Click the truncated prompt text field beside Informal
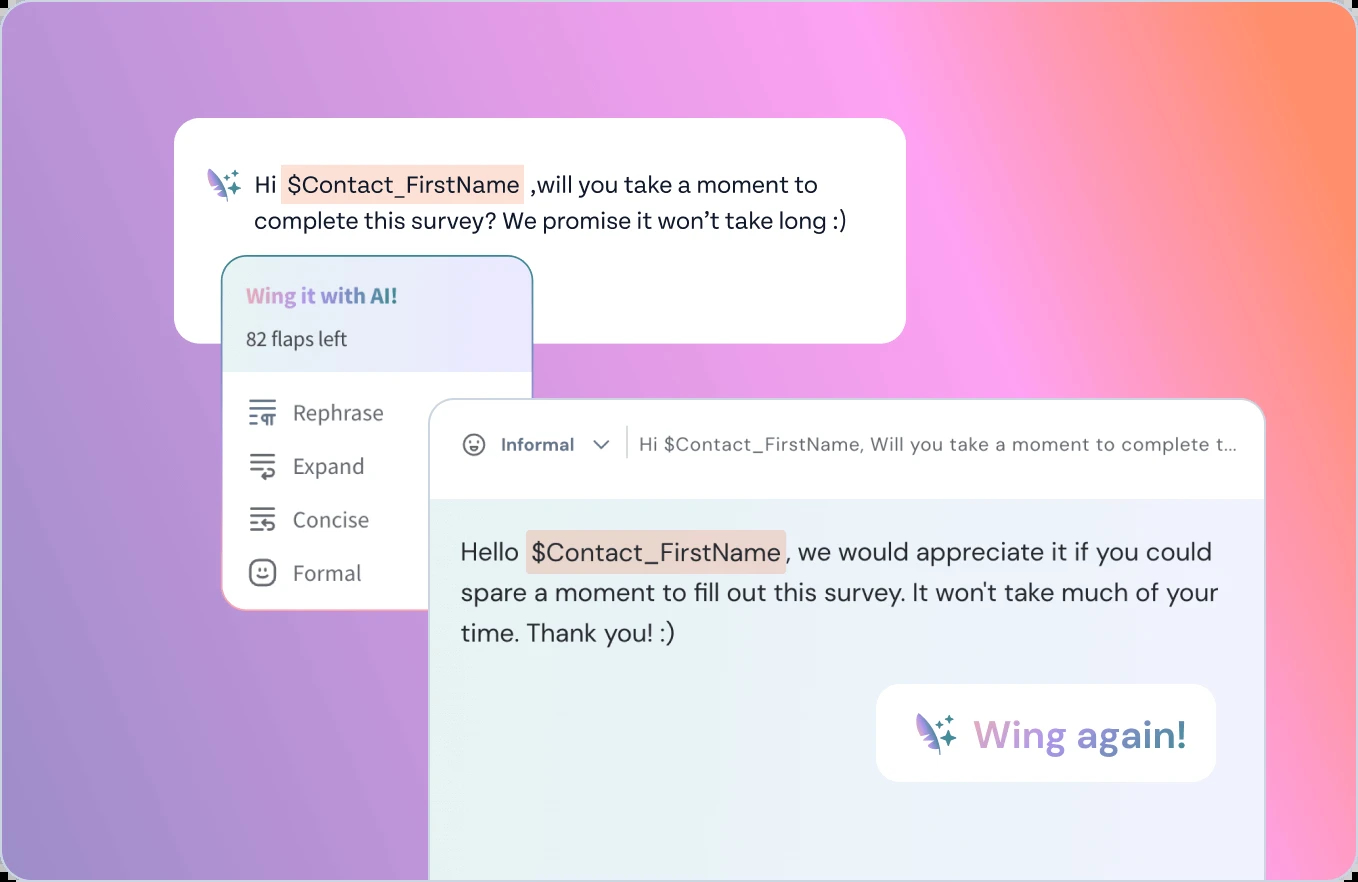 (x=938, y=445)
